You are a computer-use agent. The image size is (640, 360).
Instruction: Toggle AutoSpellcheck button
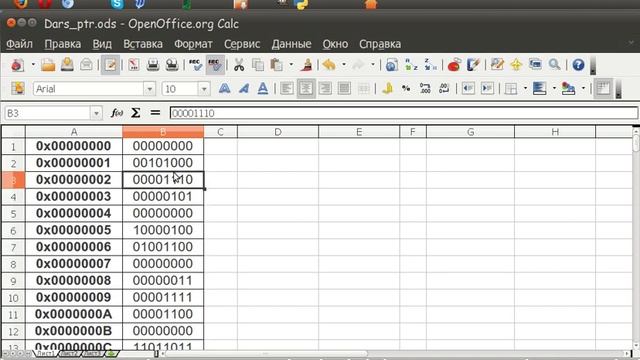tap(215, 65)
